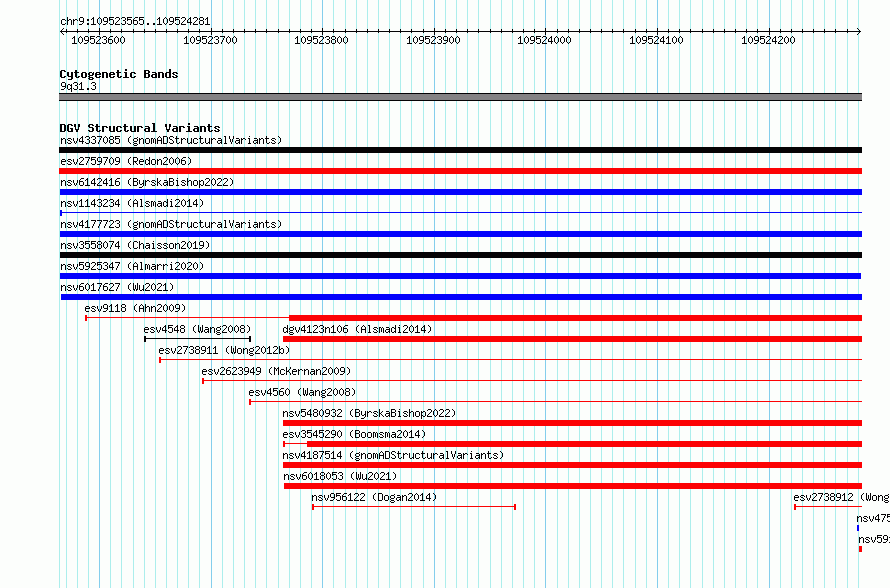
Task: Click ruler position 109524000
Action: (544, 40)
